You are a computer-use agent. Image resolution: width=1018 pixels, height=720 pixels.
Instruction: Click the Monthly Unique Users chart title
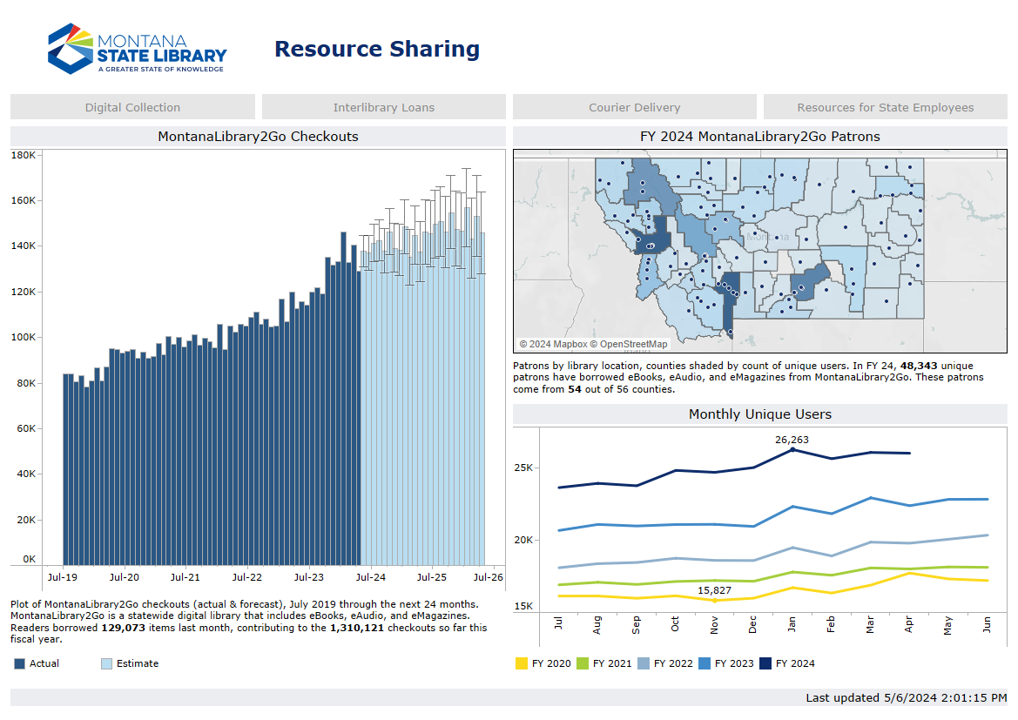760,414
